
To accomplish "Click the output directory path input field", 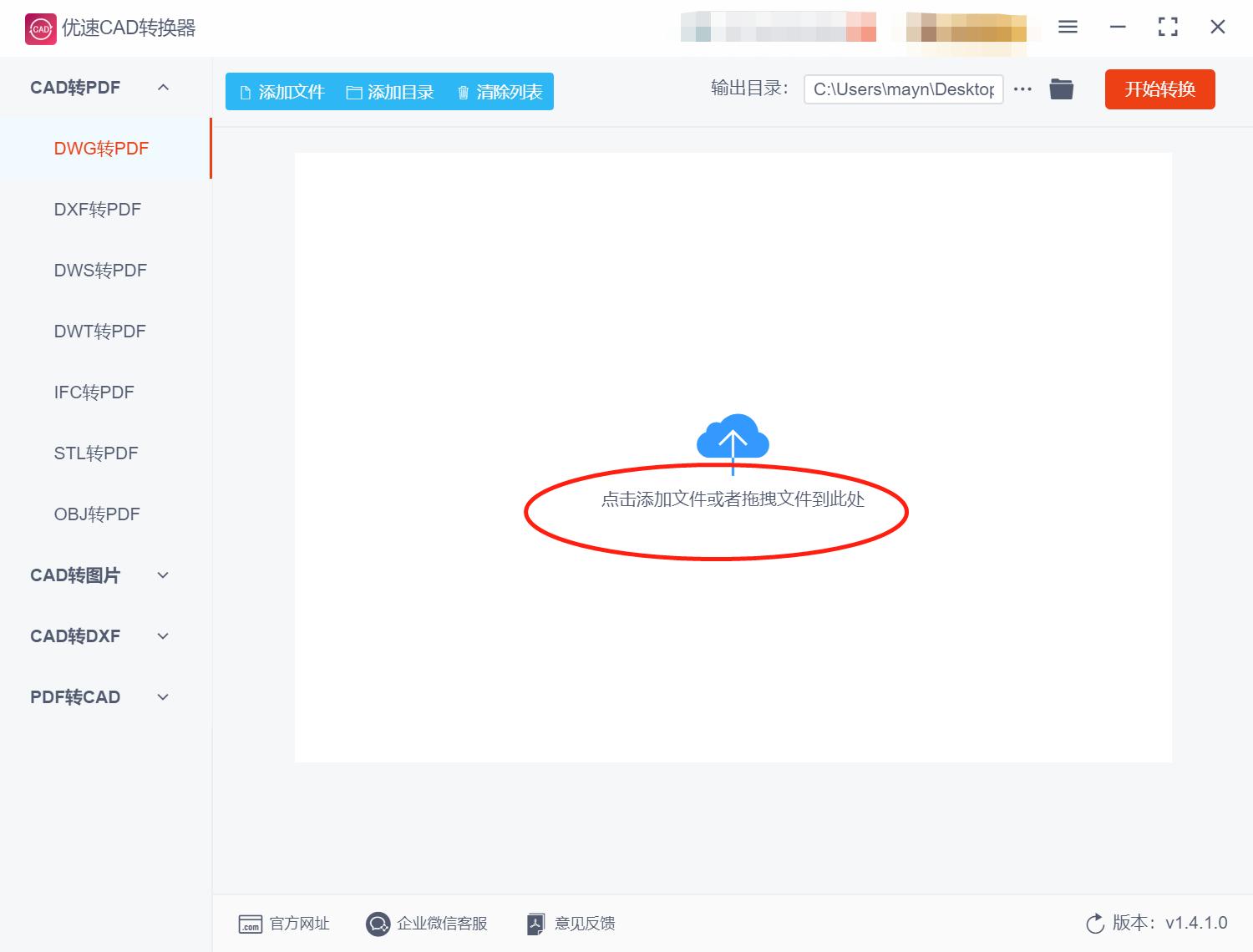I will [903, 89].
